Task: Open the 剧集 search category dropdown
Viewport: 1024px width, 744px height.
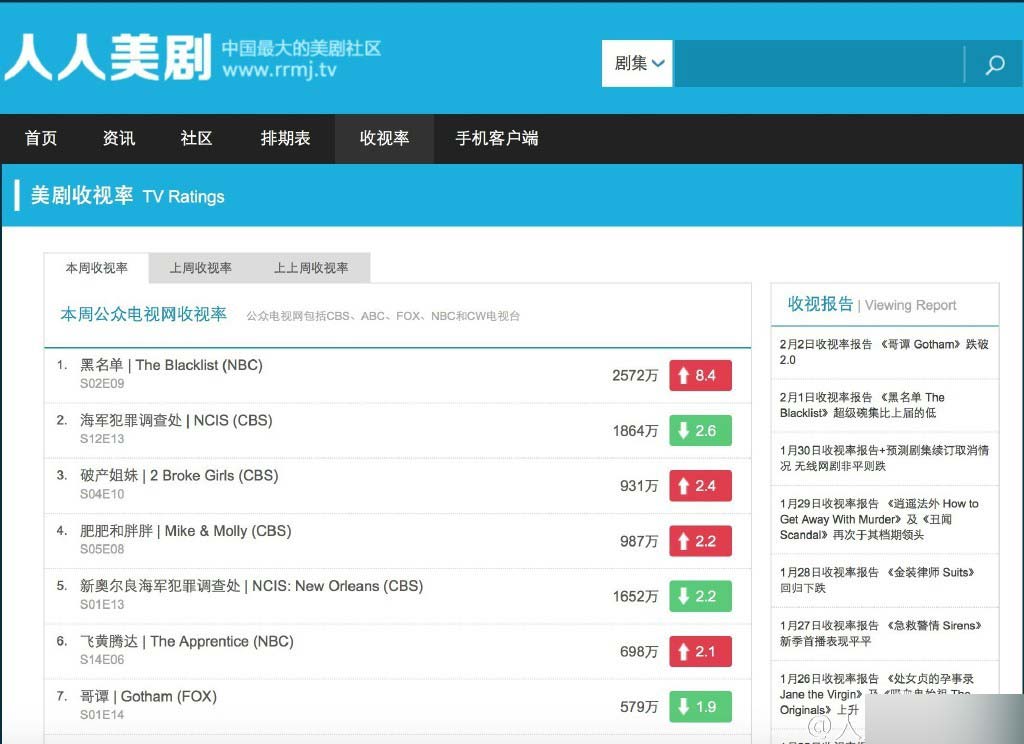Action: (636, 62)
